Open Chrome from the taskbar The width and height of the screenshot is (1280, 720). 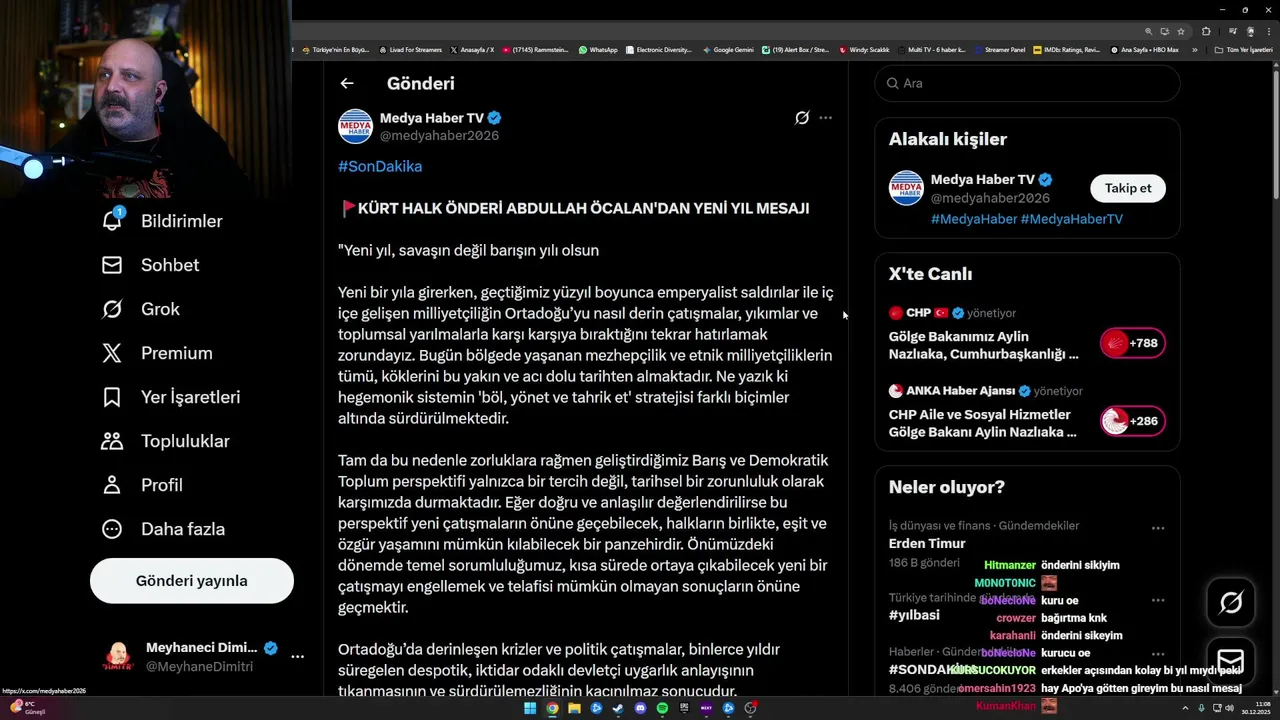pyautogui.click(x=552, y=708)
